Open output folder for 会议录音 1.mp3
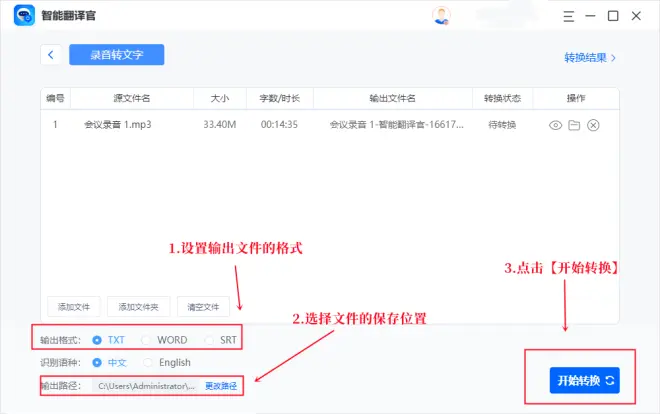Screen dimensions: 660x414 click(x=574, y=125)
